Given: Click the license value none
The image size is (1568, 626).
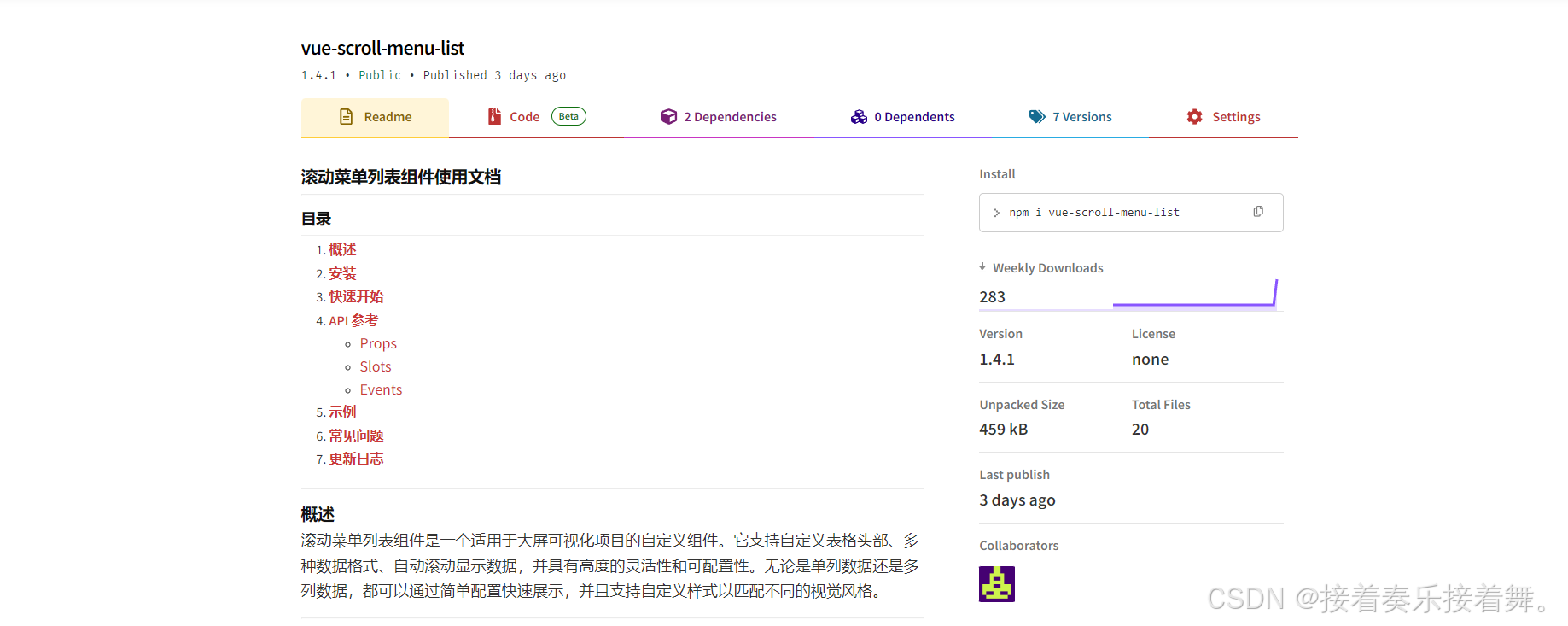Looking at the screenshot, I should coord(1150,360).
